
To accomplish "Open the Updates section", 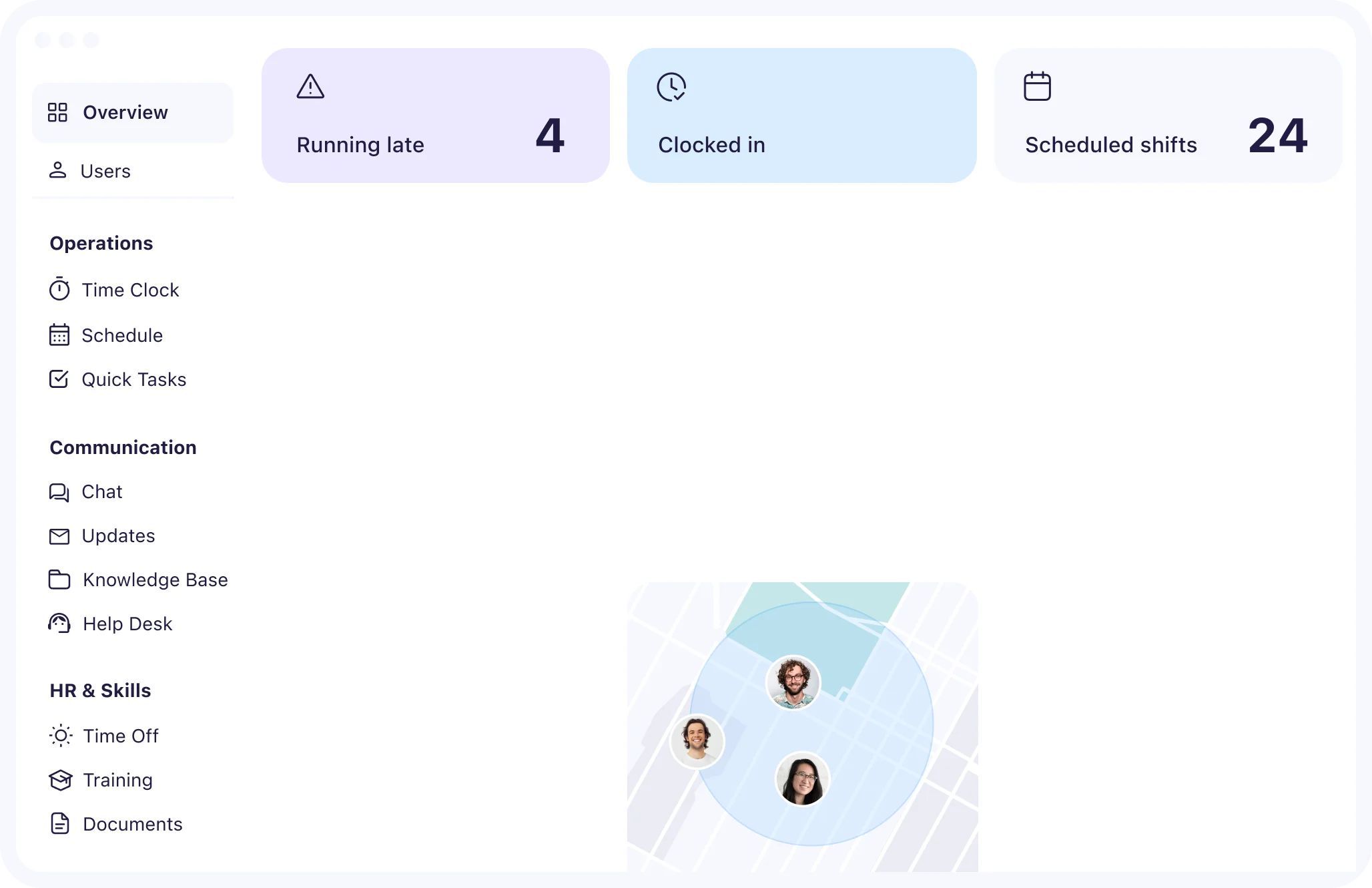I will 118,535.
